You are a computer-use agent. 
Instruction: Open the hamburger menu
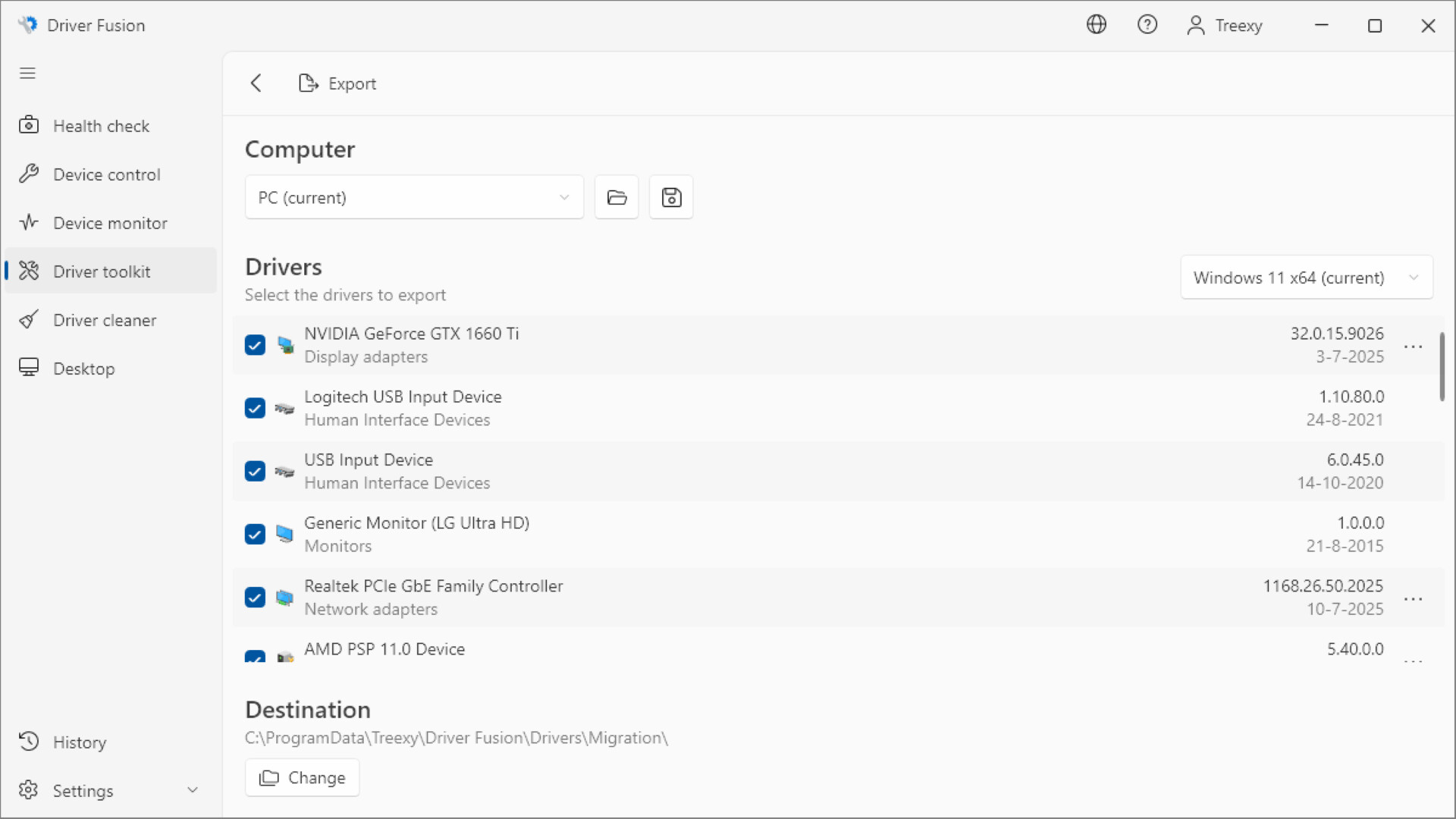coord(27,73)
